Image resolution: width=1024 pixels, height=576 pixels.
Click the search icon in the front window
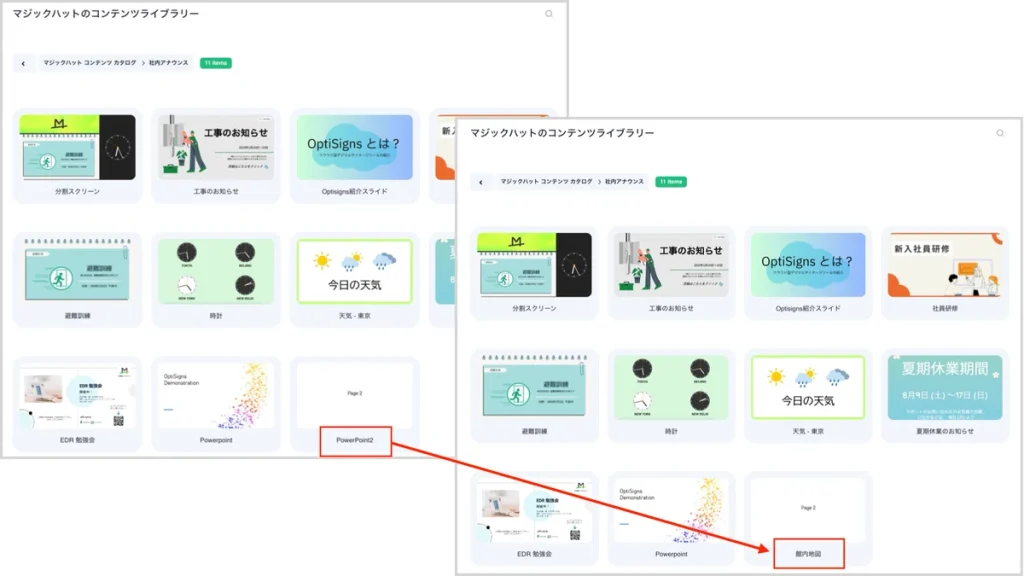[x=999, y=133]
